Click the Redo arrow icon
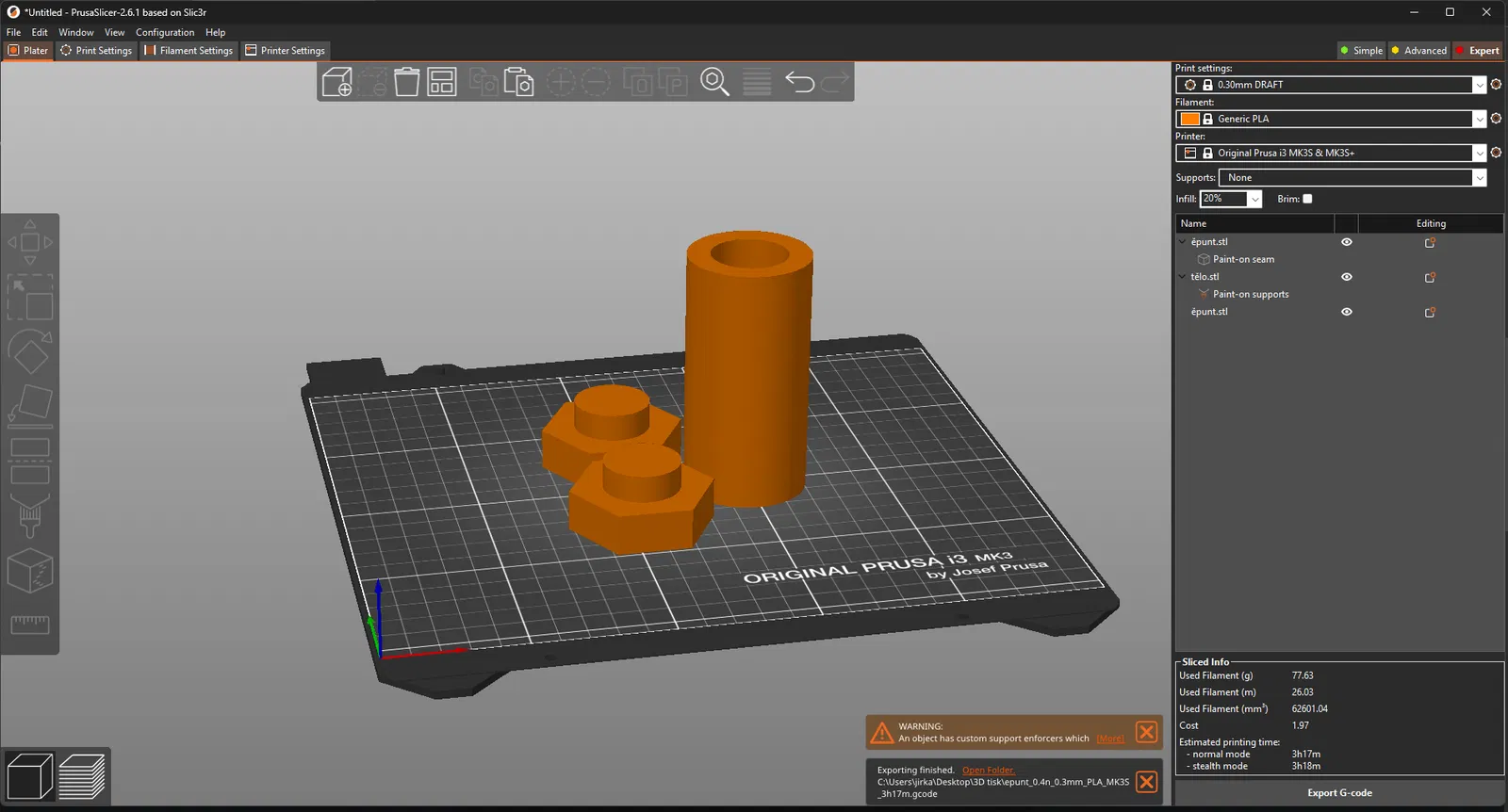Screen dimensions: 1508x812 pyautogui.click(x=835, y=82)
